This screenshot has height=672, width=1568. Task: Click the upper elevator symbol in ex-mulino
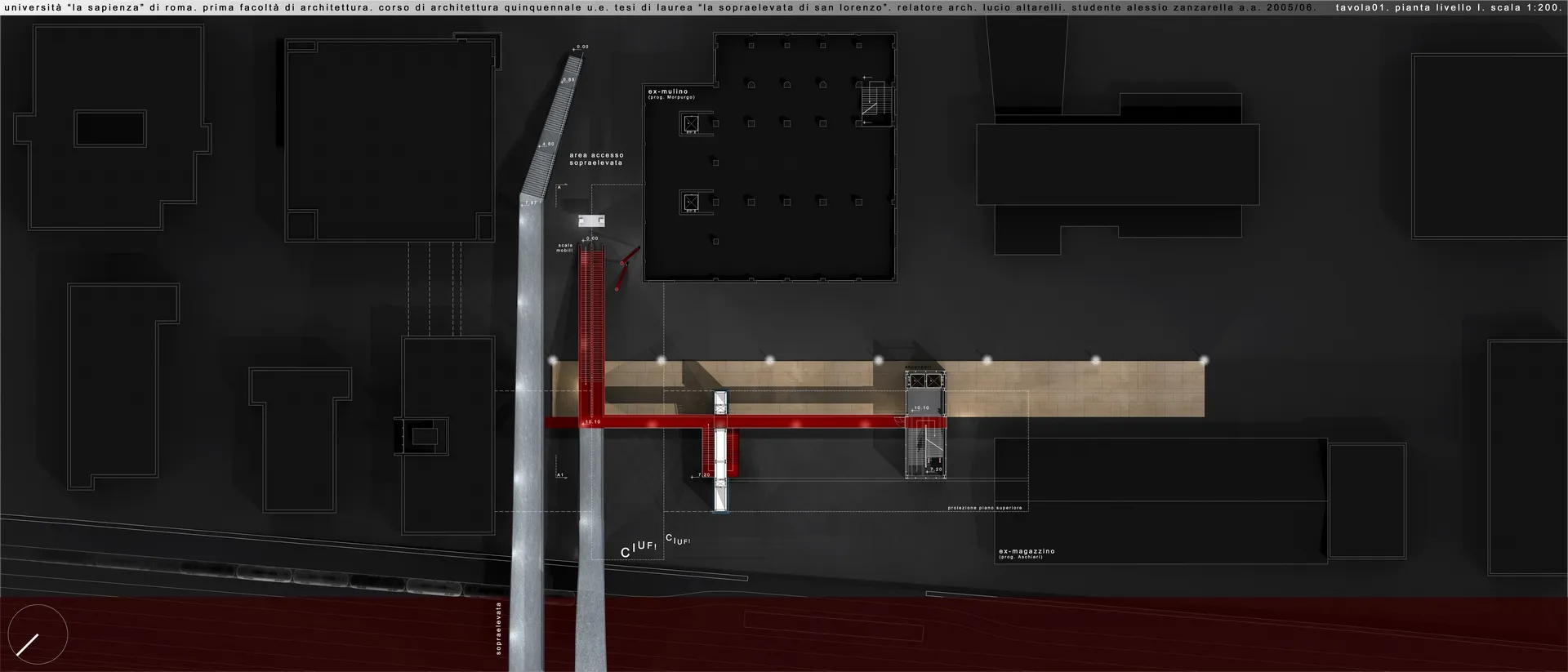pos(691,123)
